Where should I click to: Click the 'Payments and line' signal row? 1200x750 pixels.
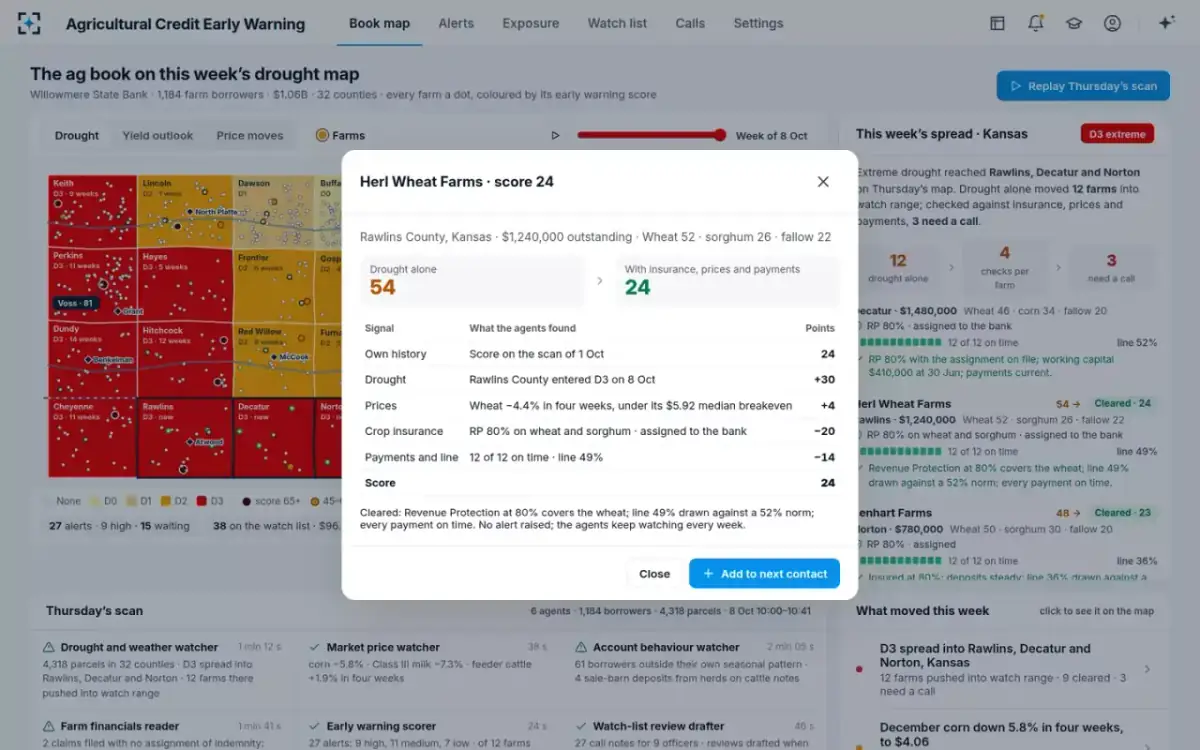[x=600, y=458]
